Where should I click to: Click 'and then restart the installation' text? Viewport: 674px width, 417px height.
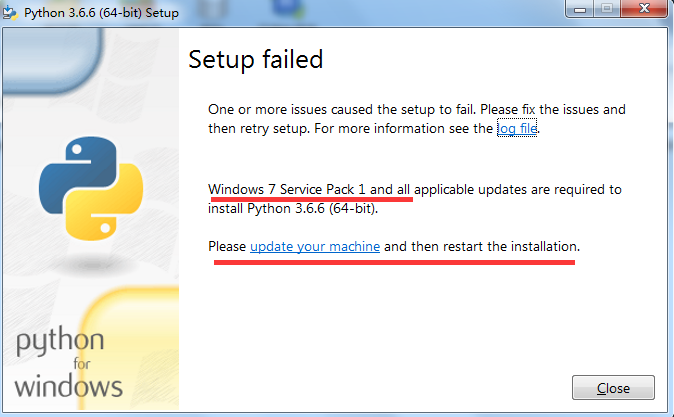(x=482, y=246)
